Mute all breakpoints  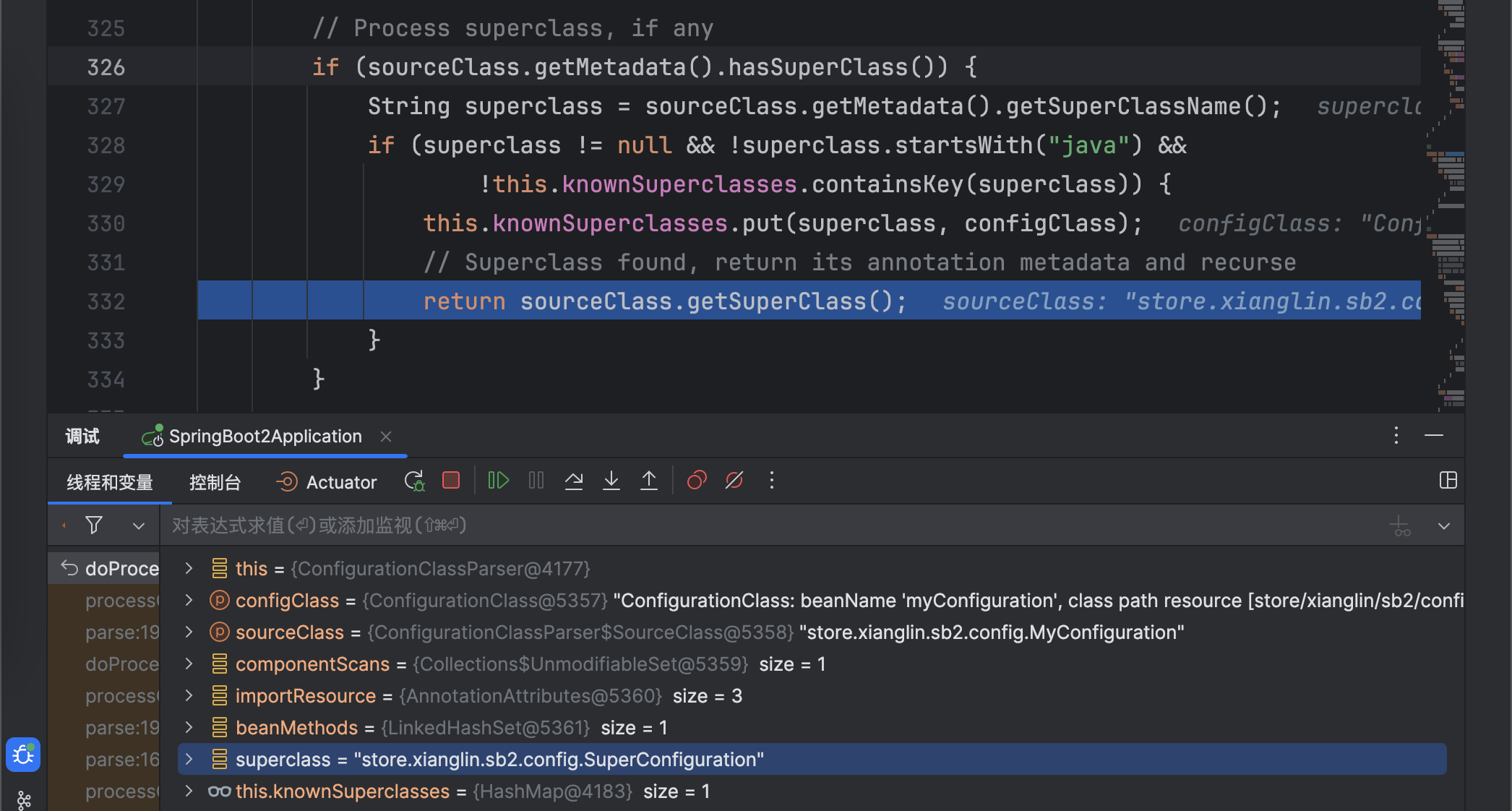[x=734, y=481]
